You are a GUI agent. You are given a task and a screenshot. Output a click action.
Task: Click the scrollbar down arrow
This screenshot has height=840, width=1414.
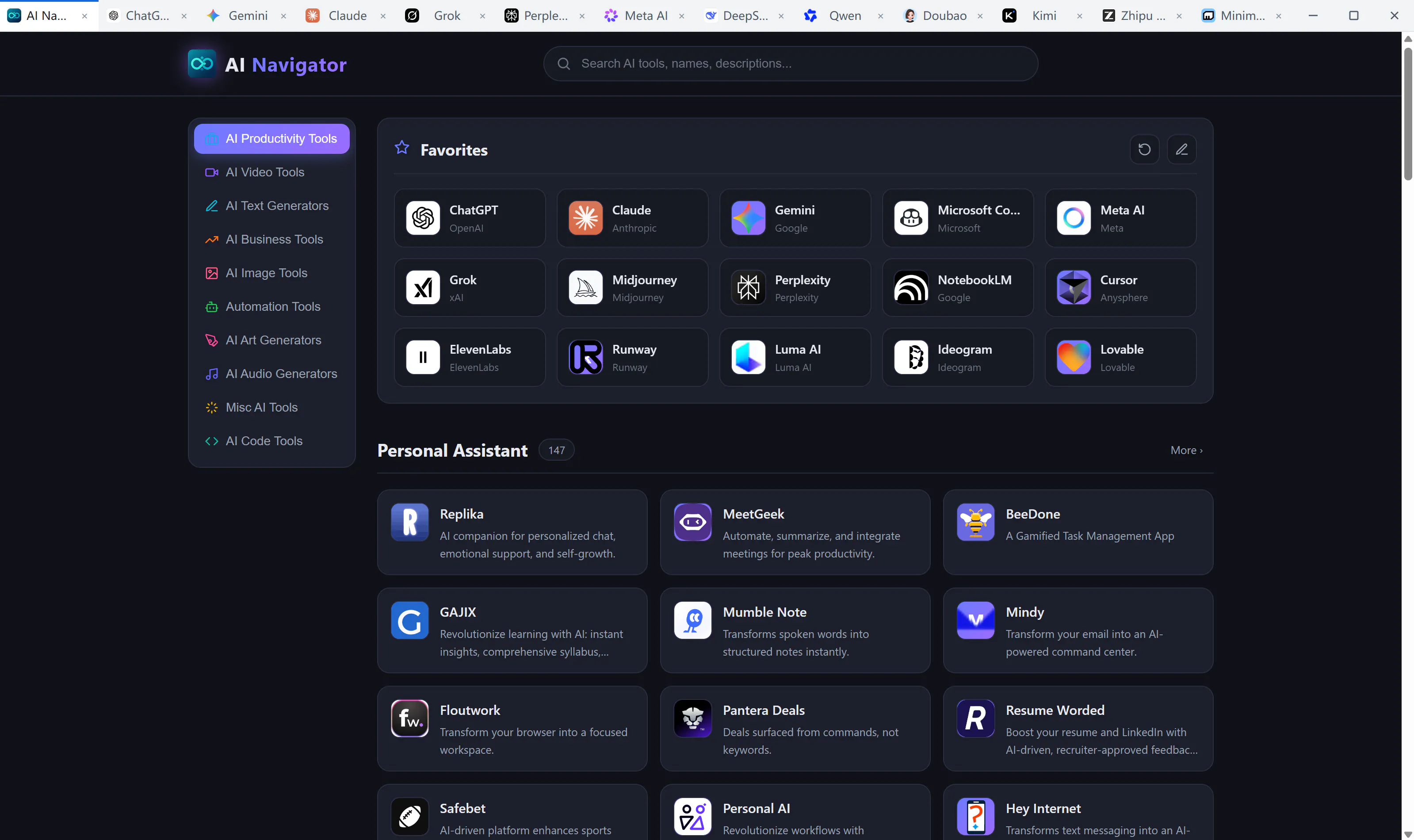[x=1408, y=834]
